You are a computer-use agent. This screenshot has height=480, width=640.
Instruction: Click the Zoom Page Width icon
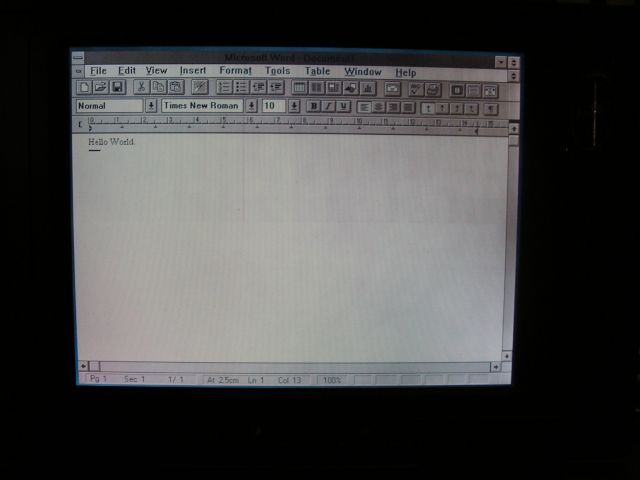490,91
